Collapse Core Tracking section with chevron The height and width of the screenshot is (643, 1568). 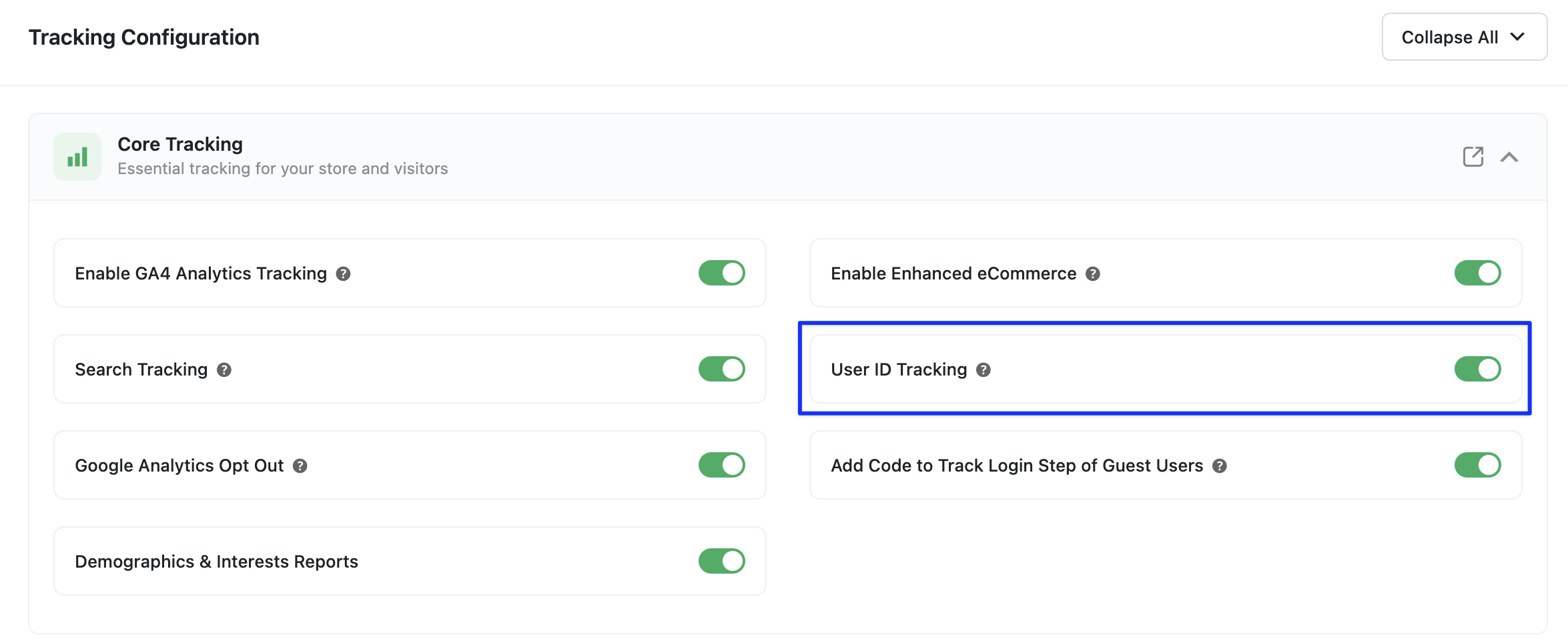(1509, 157)
